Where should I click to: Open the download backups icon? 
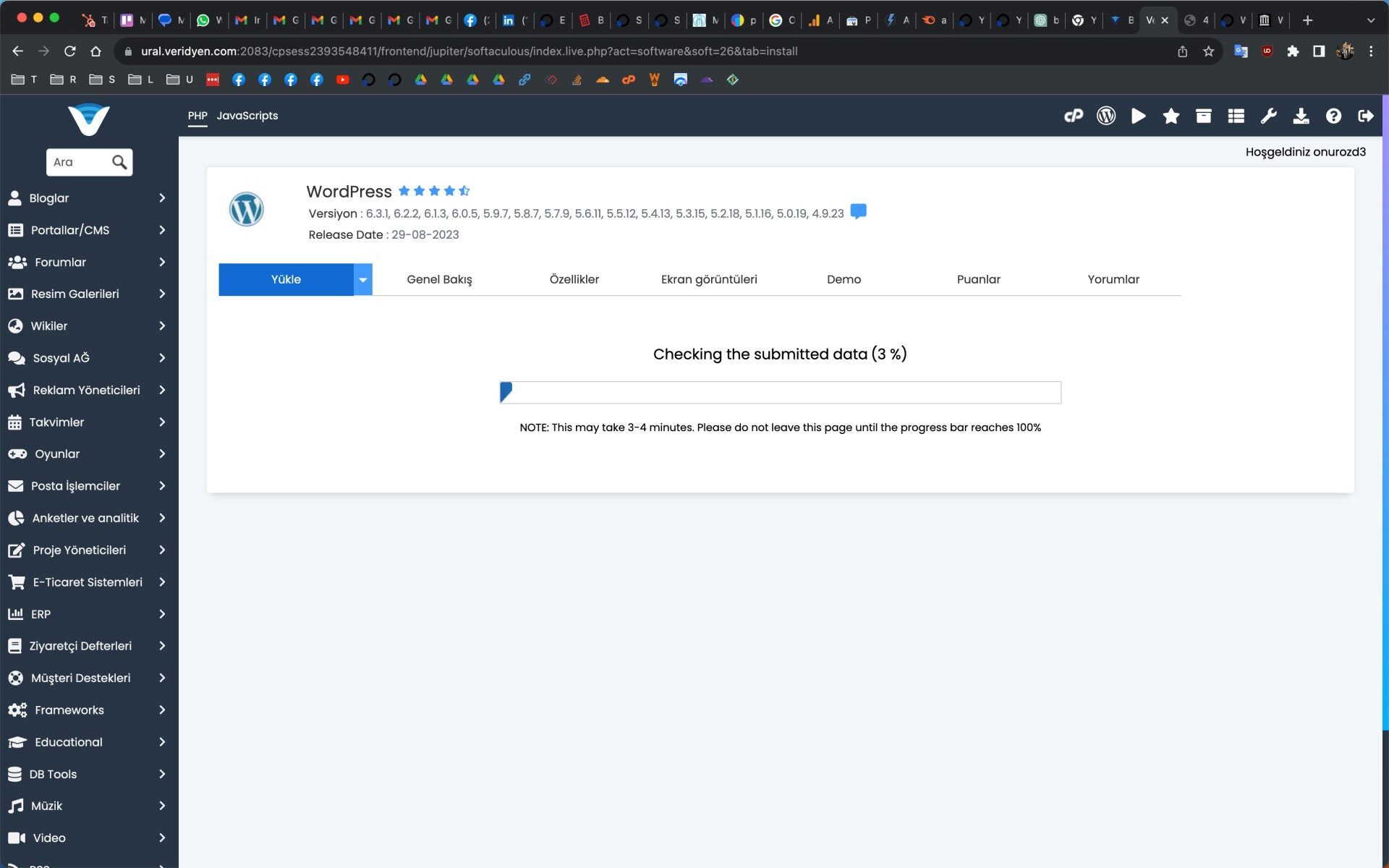tap(1301, 116)
